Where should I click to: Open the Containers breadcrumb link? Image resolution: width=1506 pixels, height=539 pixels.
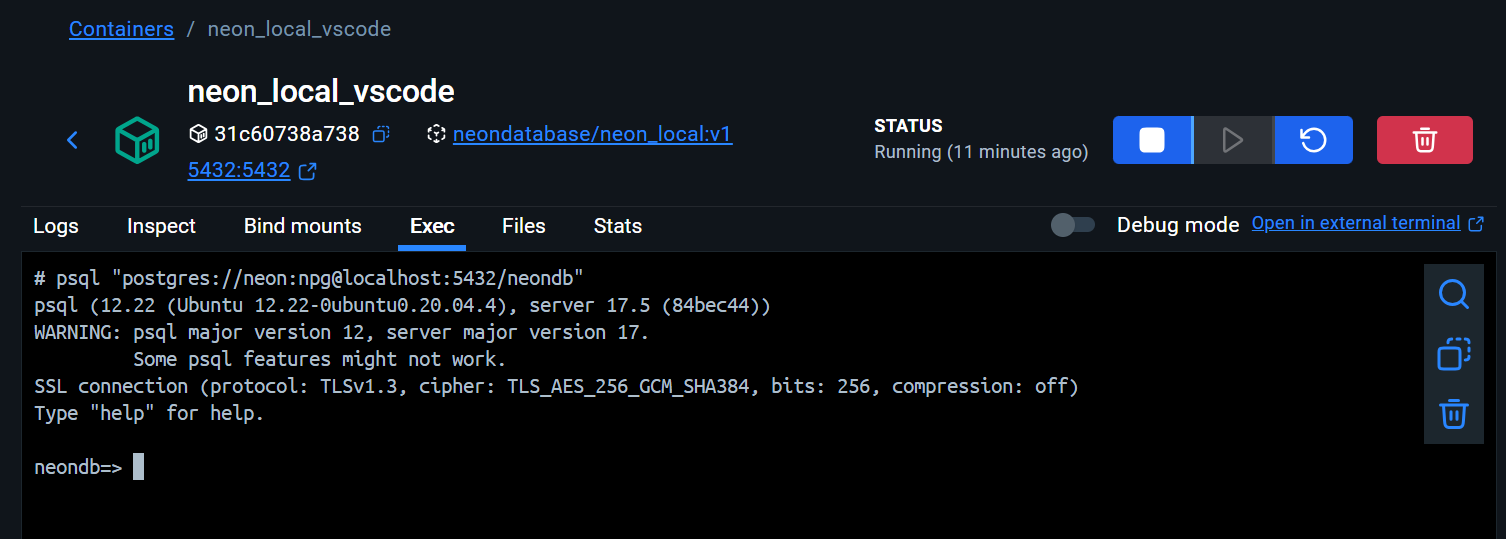pos(121,29)
